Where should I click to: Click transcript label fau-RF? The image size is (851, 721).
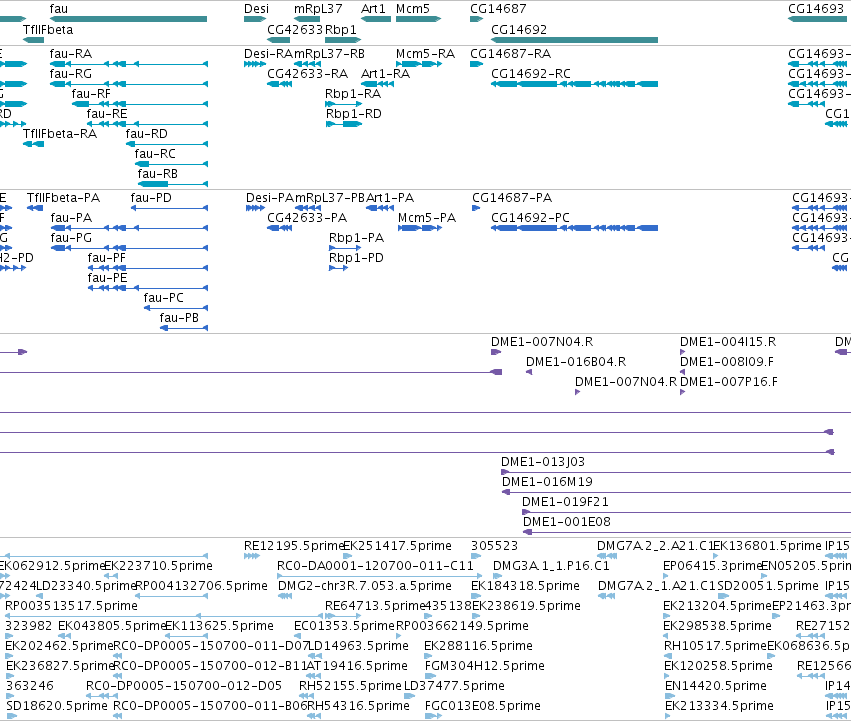(x=91, y=93)
